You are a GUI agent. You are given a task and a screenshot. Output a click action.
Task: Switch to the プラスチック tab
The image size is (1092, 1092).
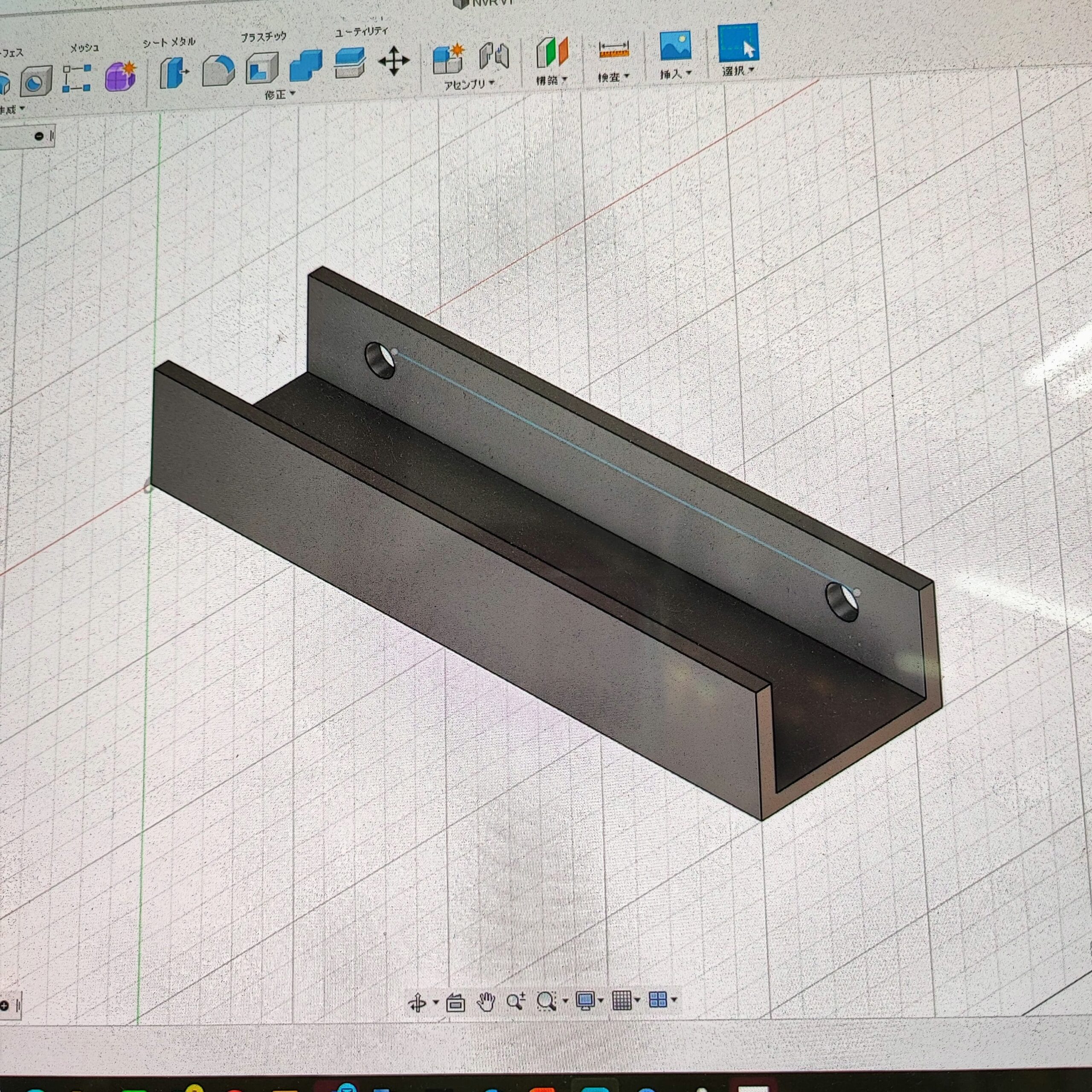[x=264, y=37]
